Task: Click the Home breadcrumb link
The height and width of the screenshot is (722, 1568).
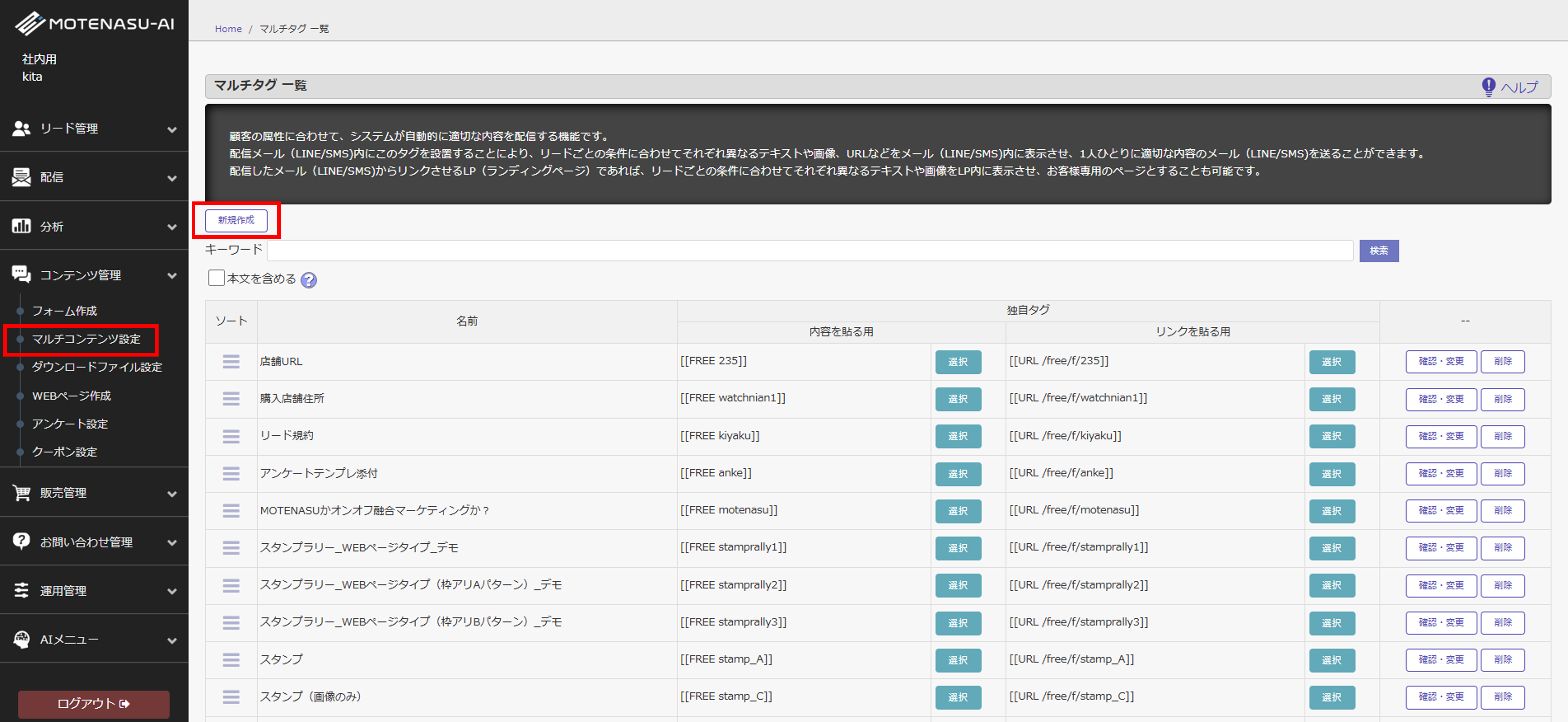Action: [228, 29]
